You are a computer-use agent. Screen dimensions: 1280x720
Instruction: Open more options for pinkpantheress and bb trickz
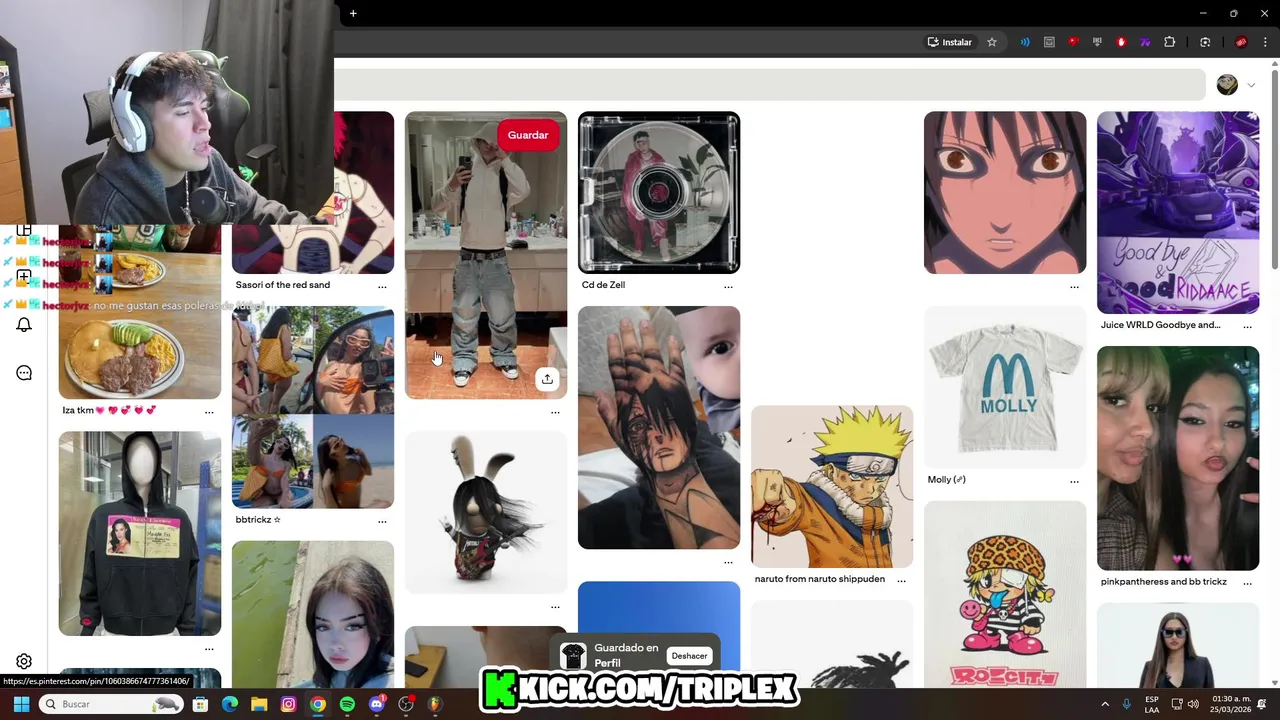click(x=1247, y=584)
